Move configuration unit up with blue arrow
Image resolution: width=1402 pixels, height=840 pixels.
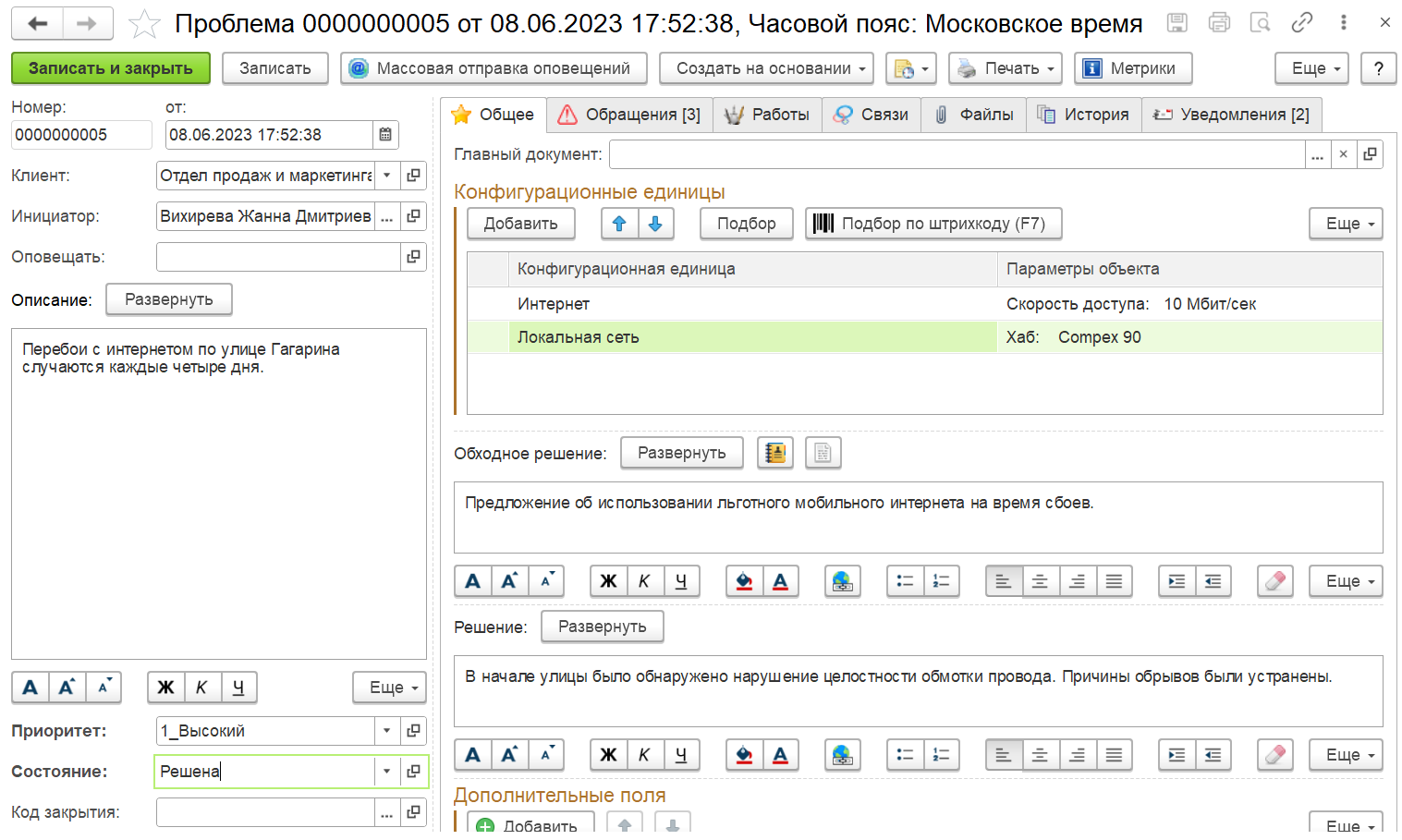619,224
